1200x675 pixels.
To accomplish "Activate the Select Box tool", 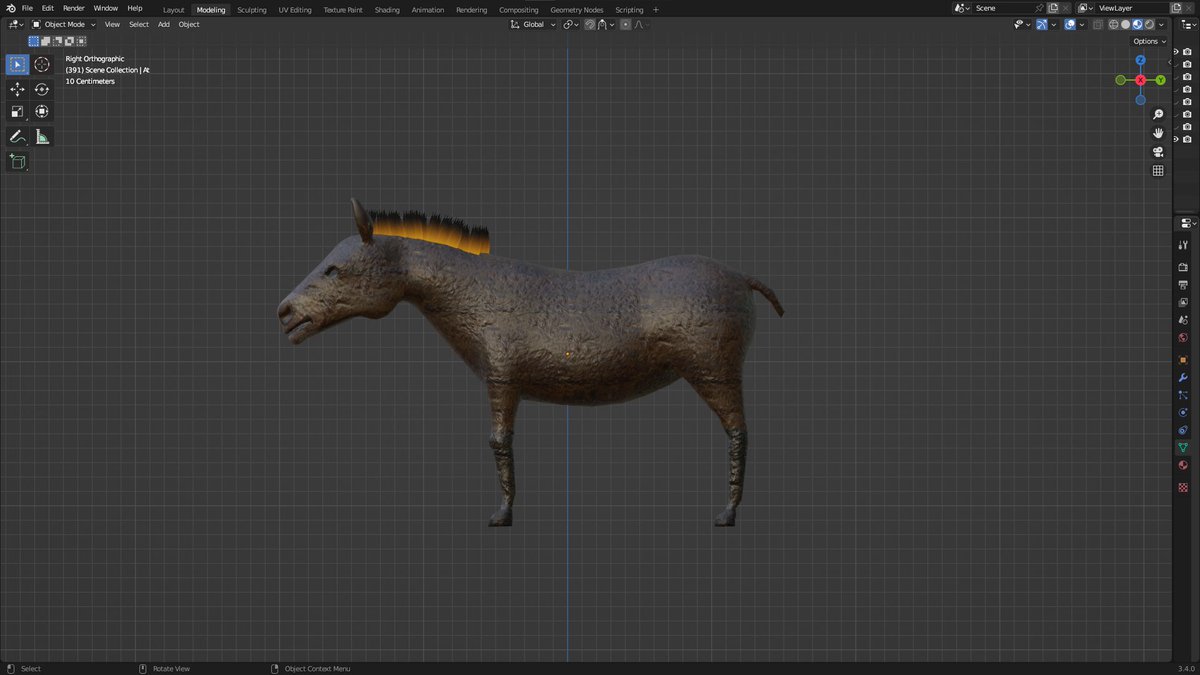I will (18, 65).
